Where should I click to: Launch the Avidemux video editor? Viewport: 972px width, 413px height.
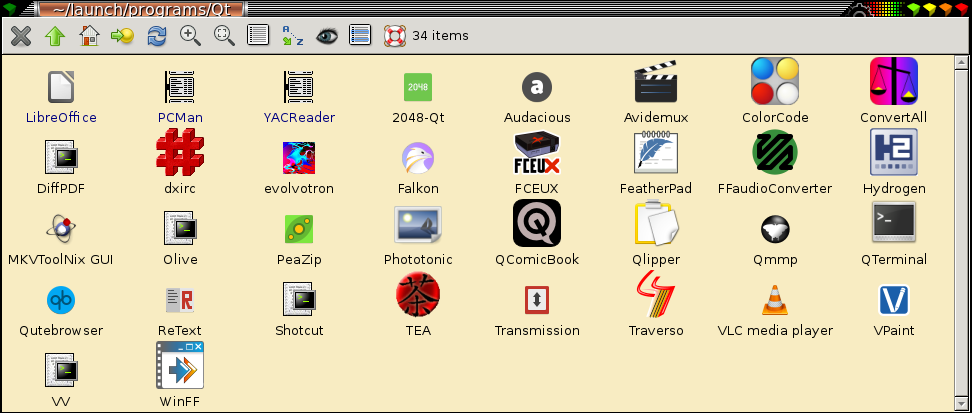[x=656, y=81]
